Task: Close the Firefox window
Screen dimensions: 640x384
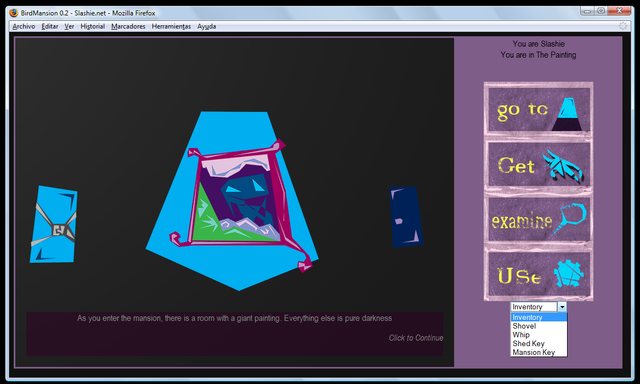Action: pyautogui.click(x=619, y=11)
